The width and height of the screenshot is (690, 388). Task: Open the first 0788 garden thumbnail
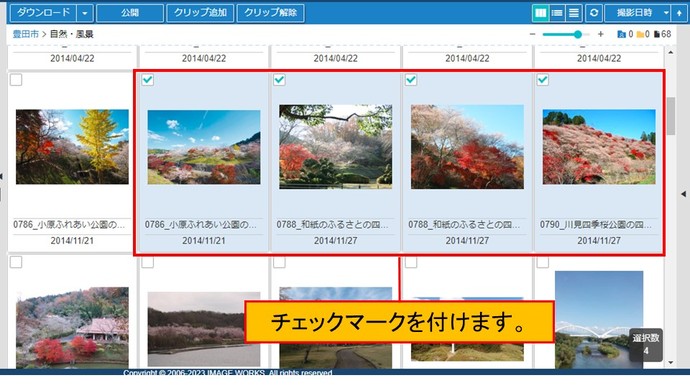pos(335,147)
